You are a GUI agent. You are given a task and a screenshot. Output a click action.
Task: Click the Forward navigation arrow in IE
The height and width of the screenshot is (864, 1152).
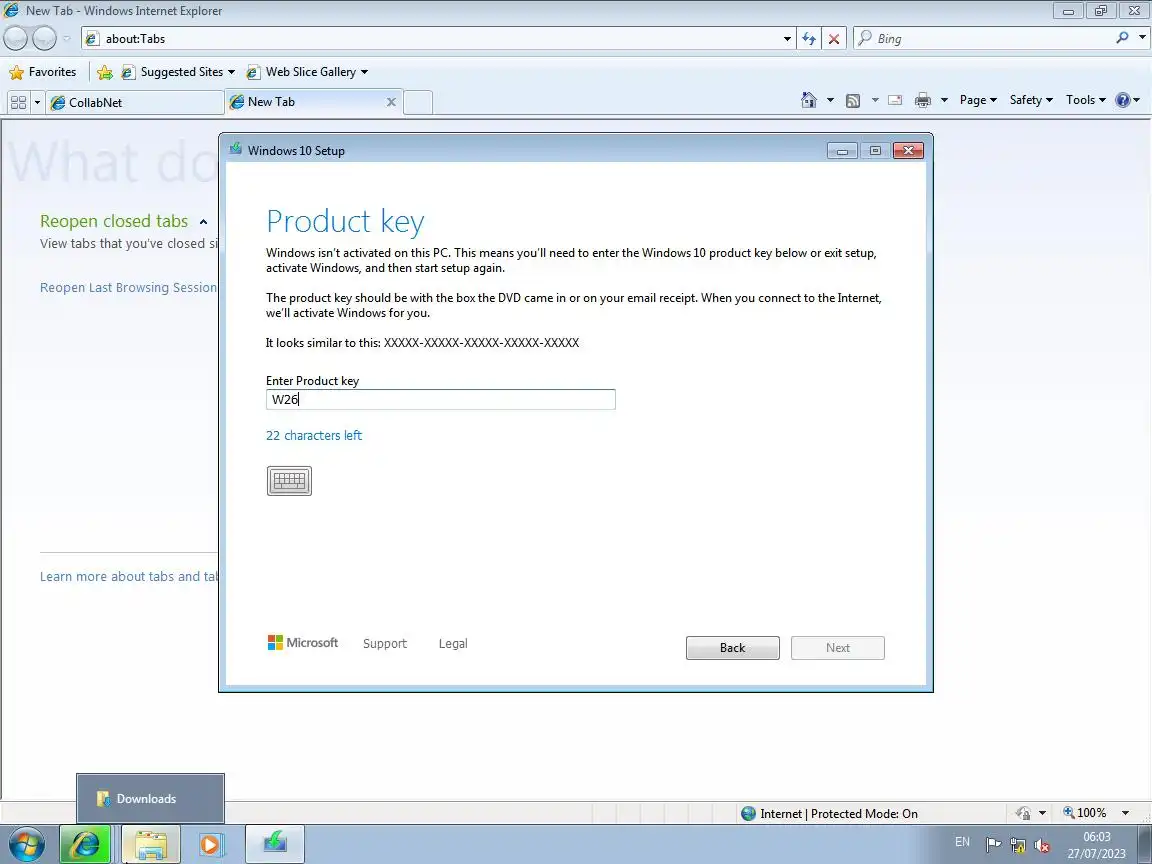coord(44,37)
